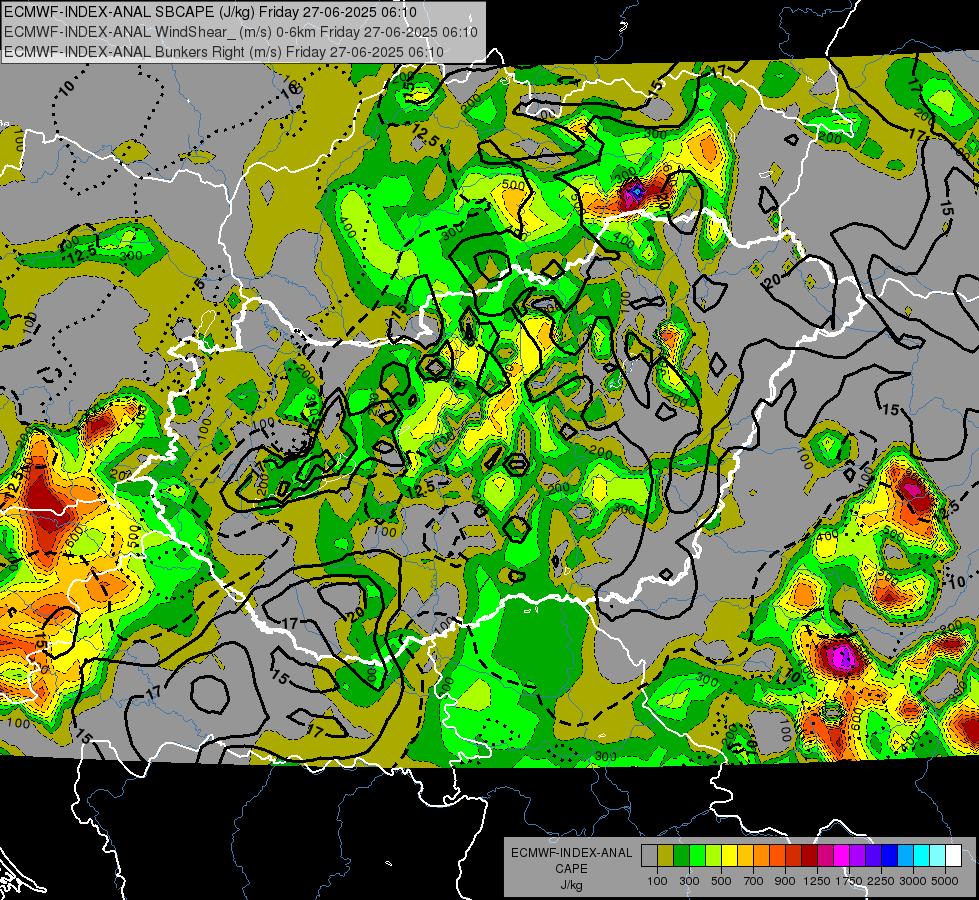Click the bright magenta legend swatch
The image size is (979, 900).
842,855
